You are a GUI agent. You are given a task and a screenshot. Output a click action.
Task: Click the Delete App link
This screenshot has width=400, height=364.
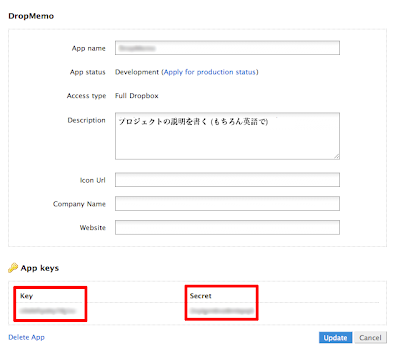(26, 337)
